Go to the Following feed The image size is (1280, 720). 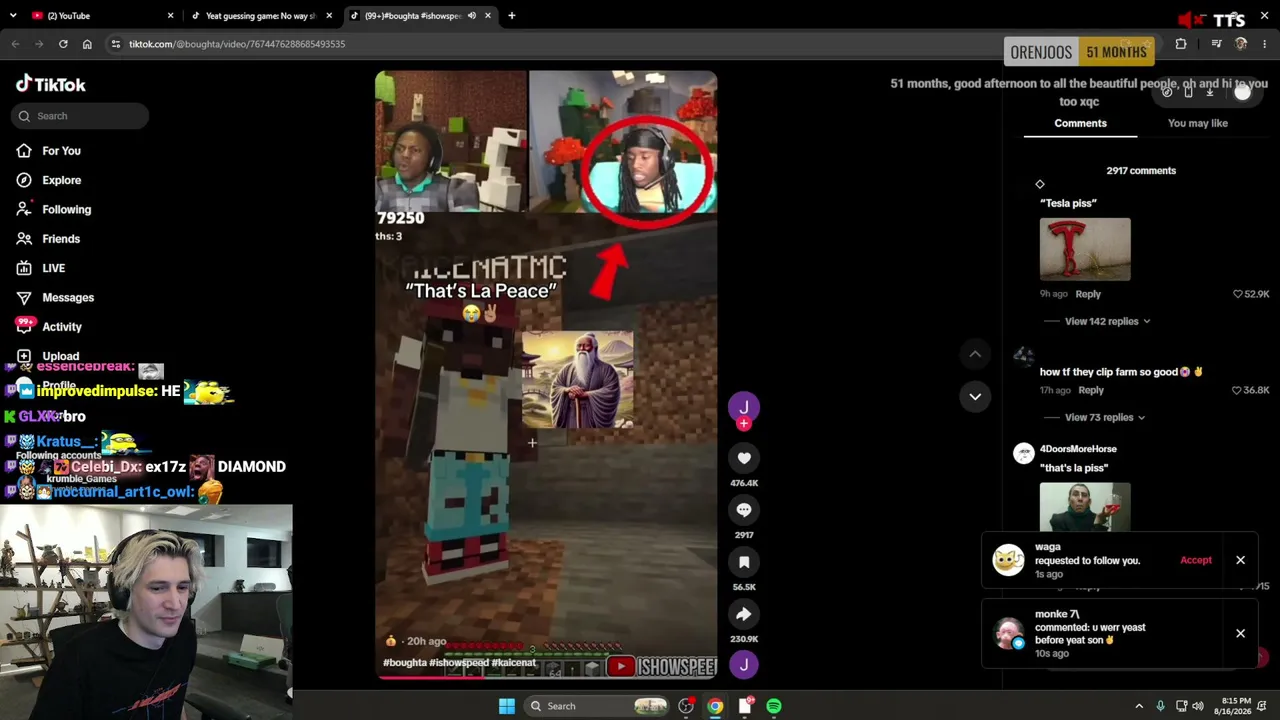[x=66, y=209]
